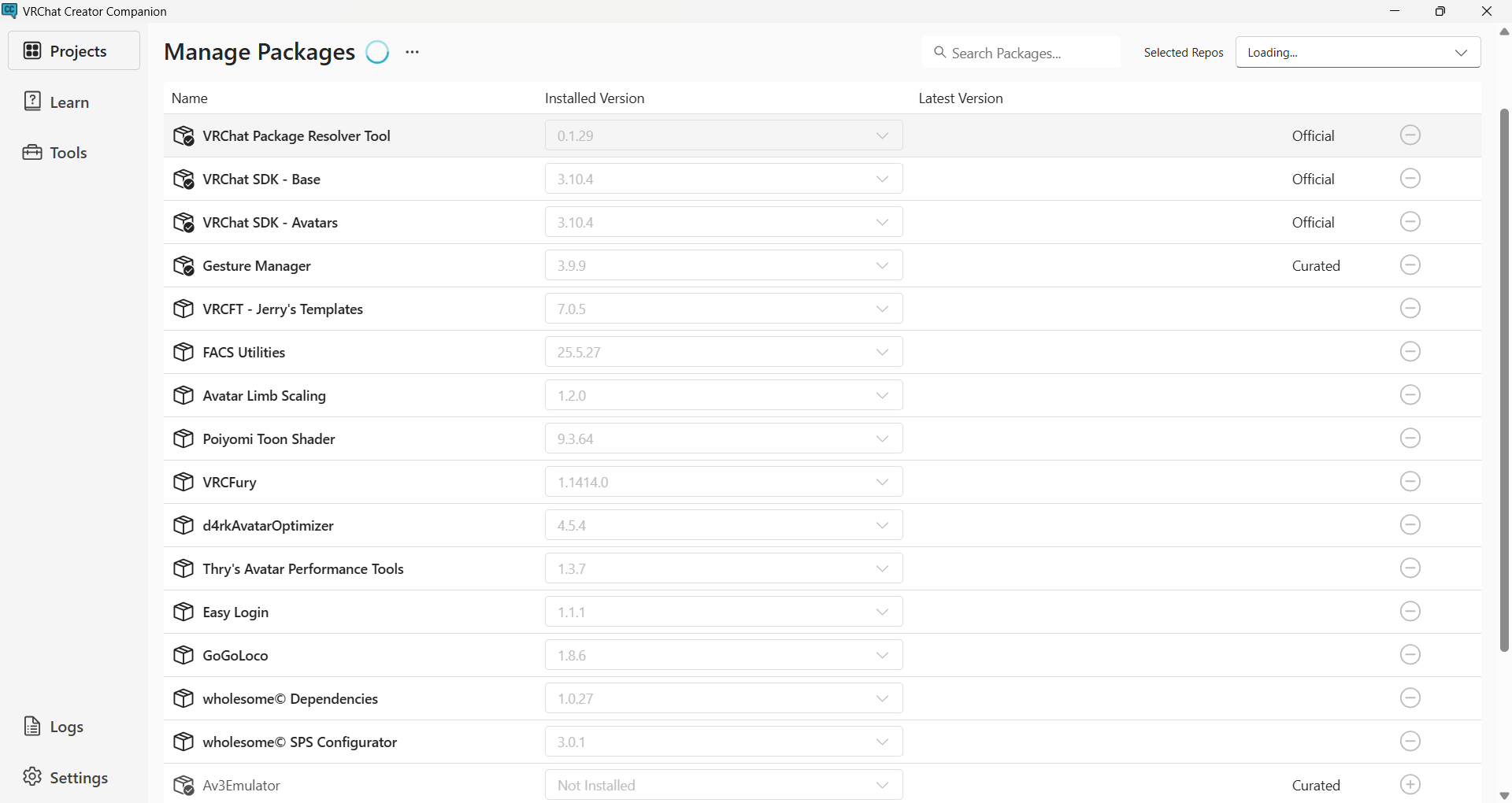1512x803 pixels.
Task: Remove the Poiyomi Toon Shader package
Action: coord(1410,439)
